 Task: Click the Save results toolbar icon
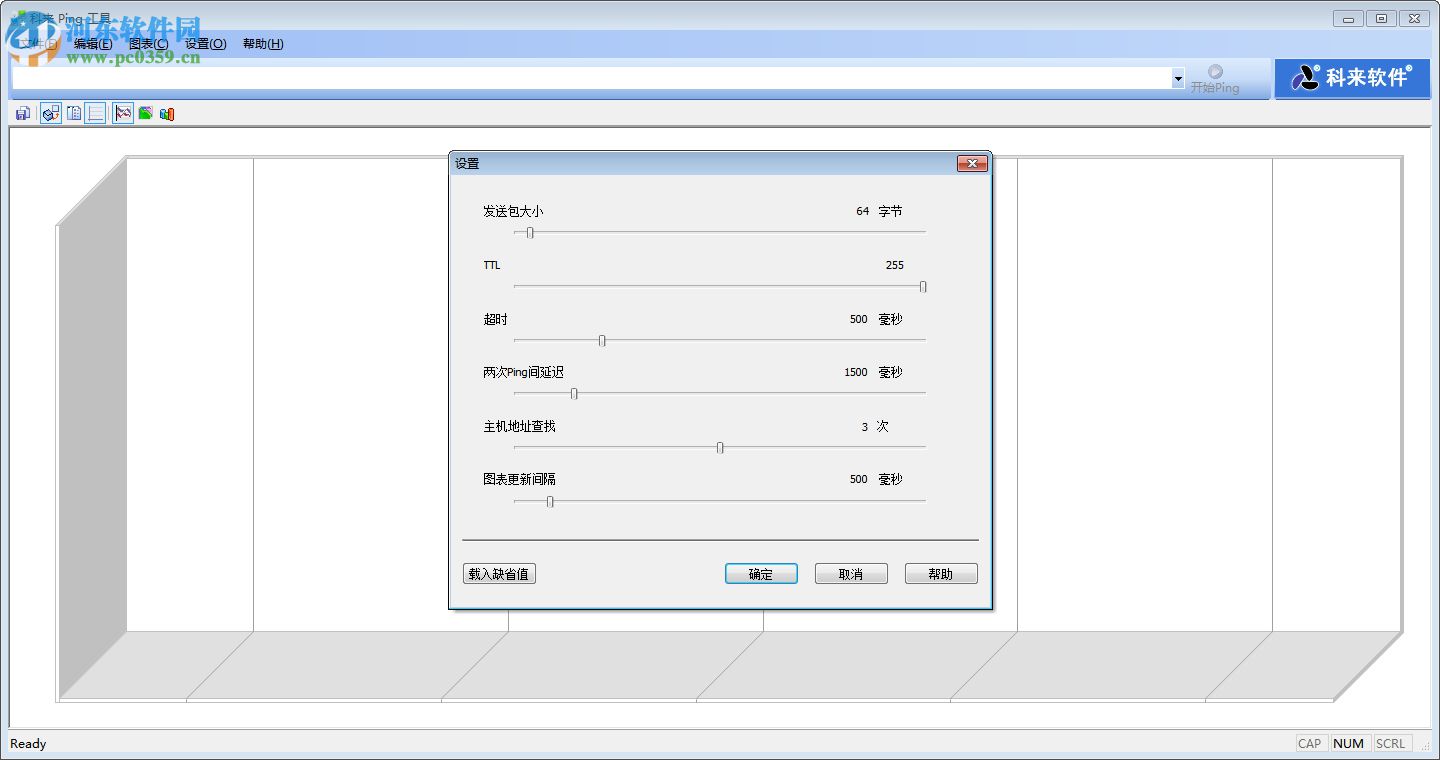(x=22, y=113)
